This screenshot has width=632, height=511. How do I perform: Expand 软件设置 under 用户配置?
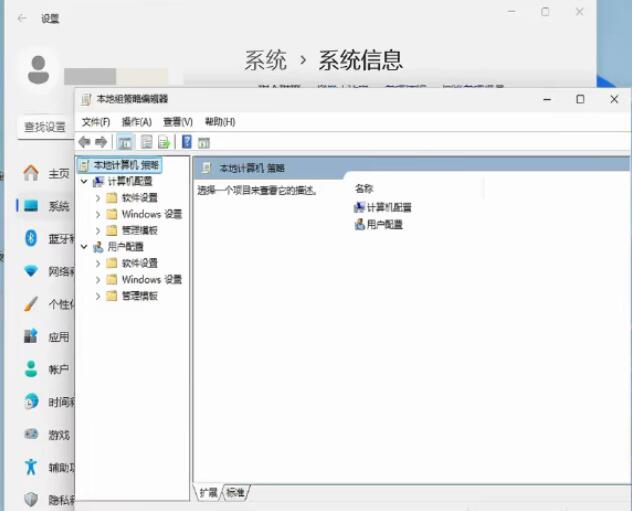pos(98,264)
